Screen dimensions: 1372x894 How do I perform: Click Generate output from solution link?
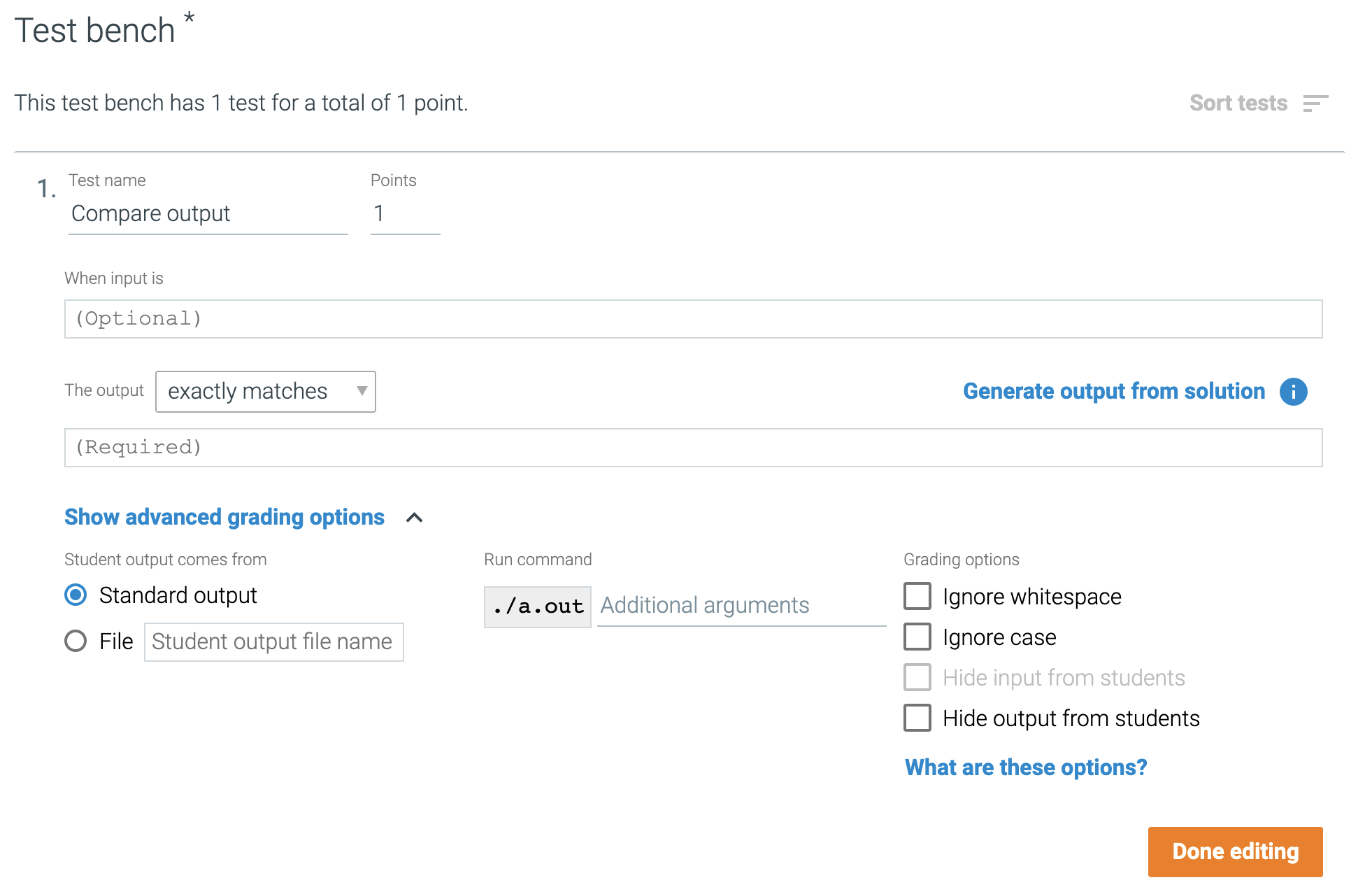(x=1114, y=391)
